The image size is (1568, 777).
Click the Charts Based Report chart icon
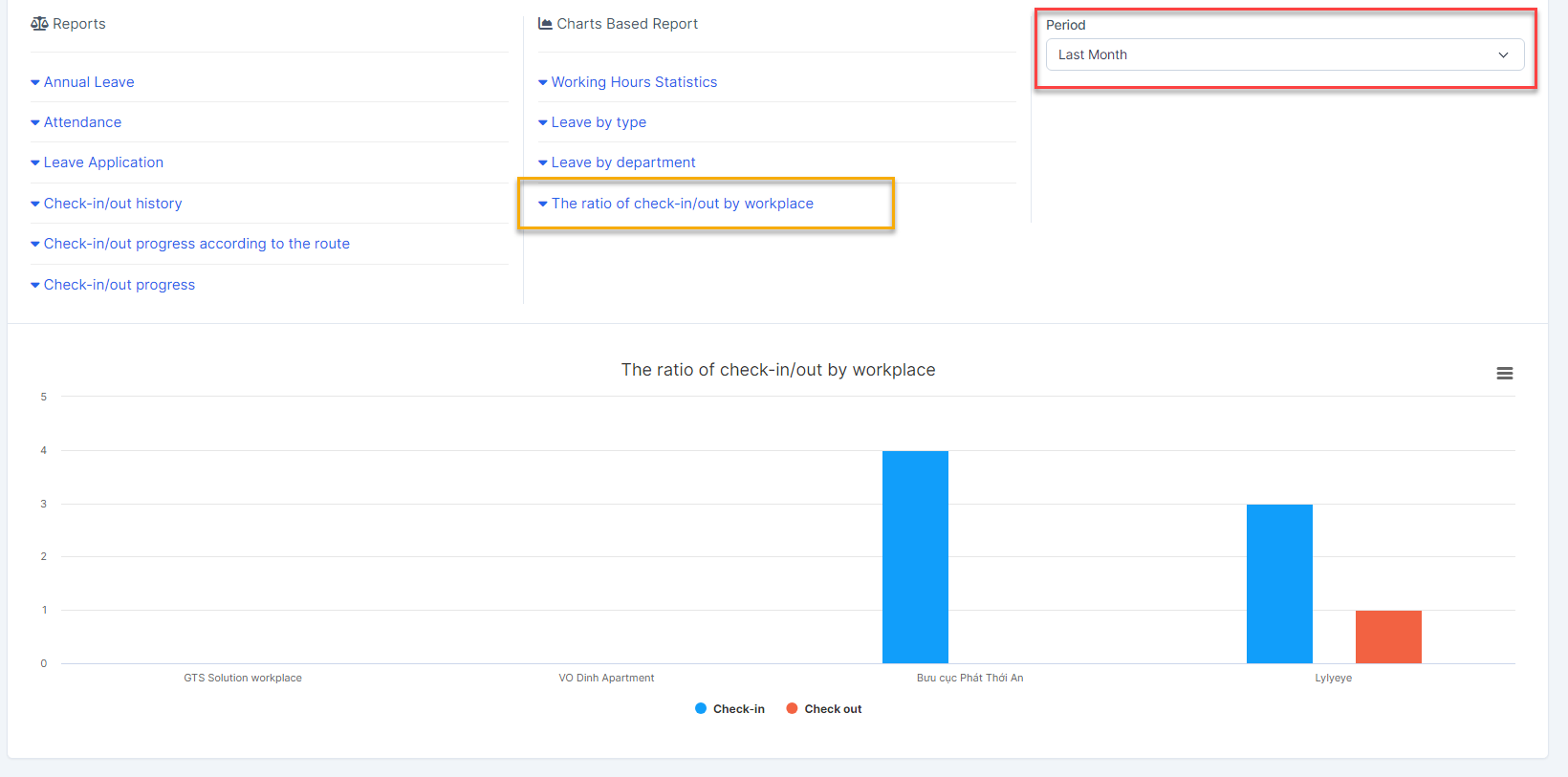pos(545,24)
